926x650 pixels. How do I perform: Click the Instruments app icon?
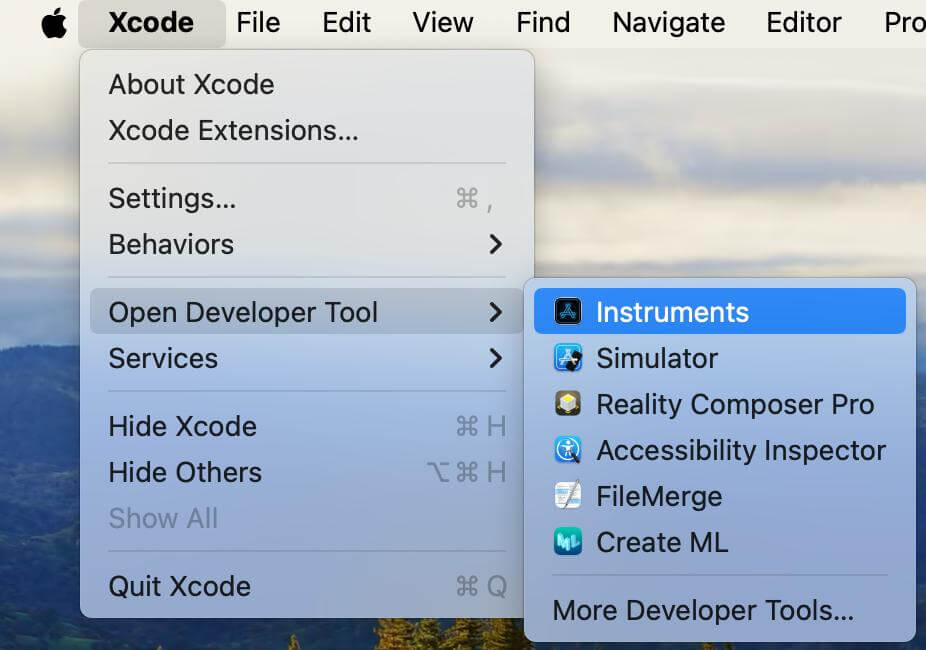click(568, 311)
